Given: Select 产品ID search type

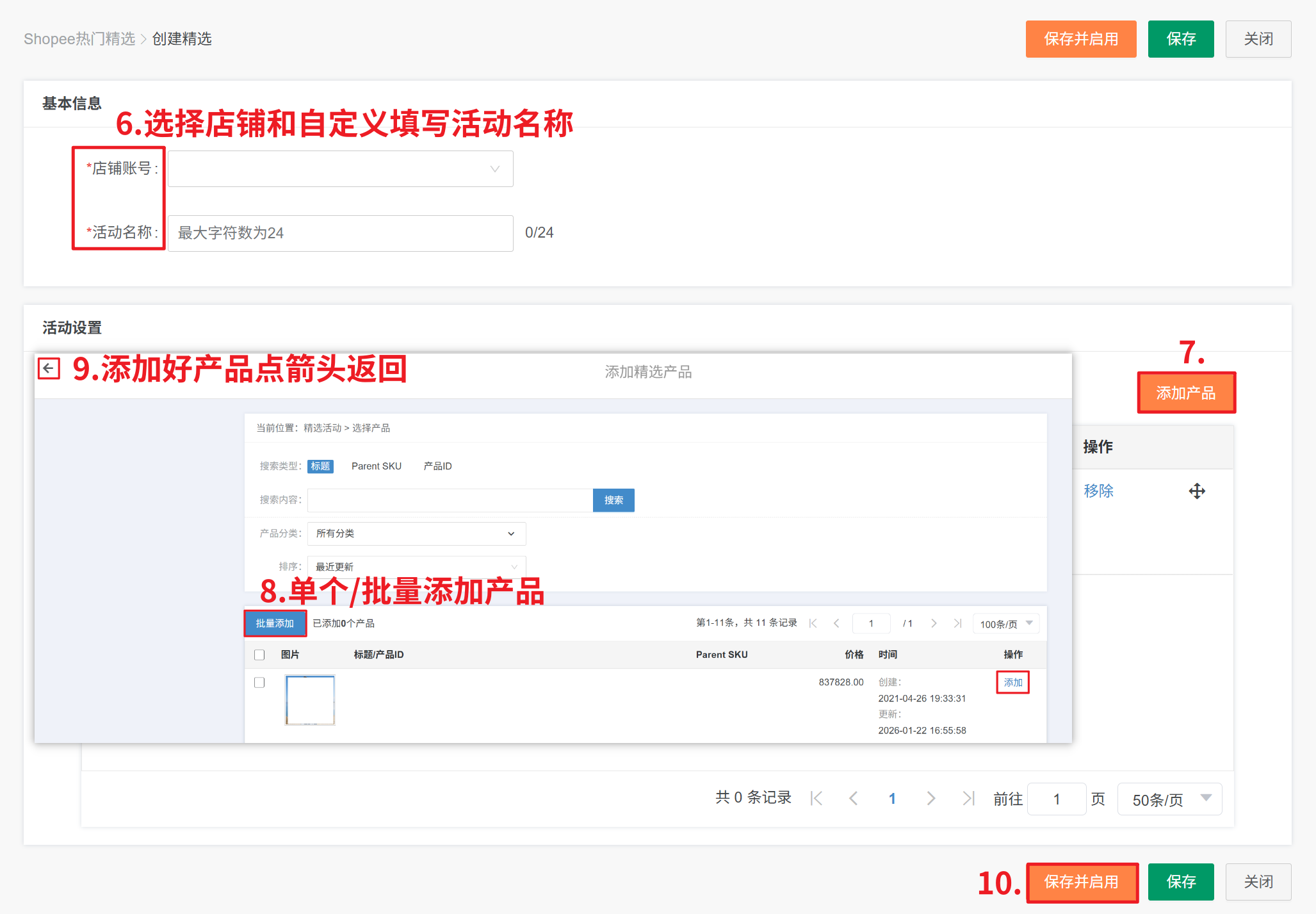Looking at the screenshot, I should point(437,466).
